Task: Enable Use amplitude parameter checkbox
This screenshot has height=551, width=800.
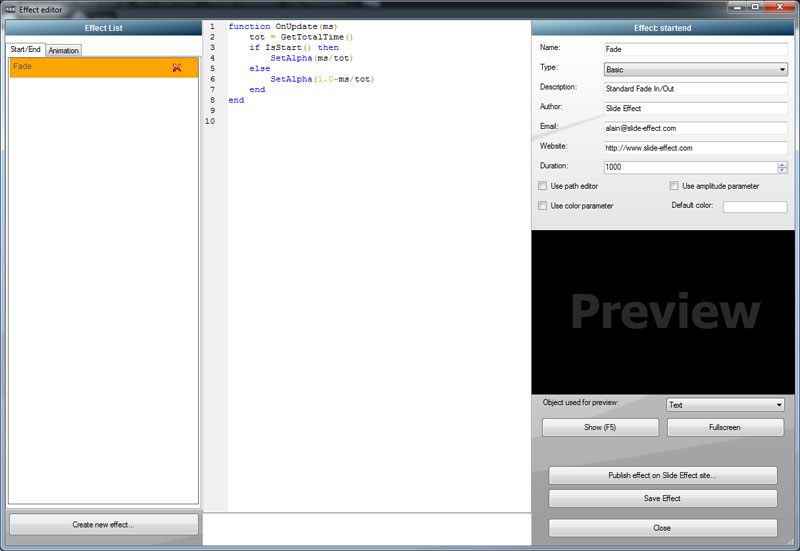Action: (x=674, y=186)
